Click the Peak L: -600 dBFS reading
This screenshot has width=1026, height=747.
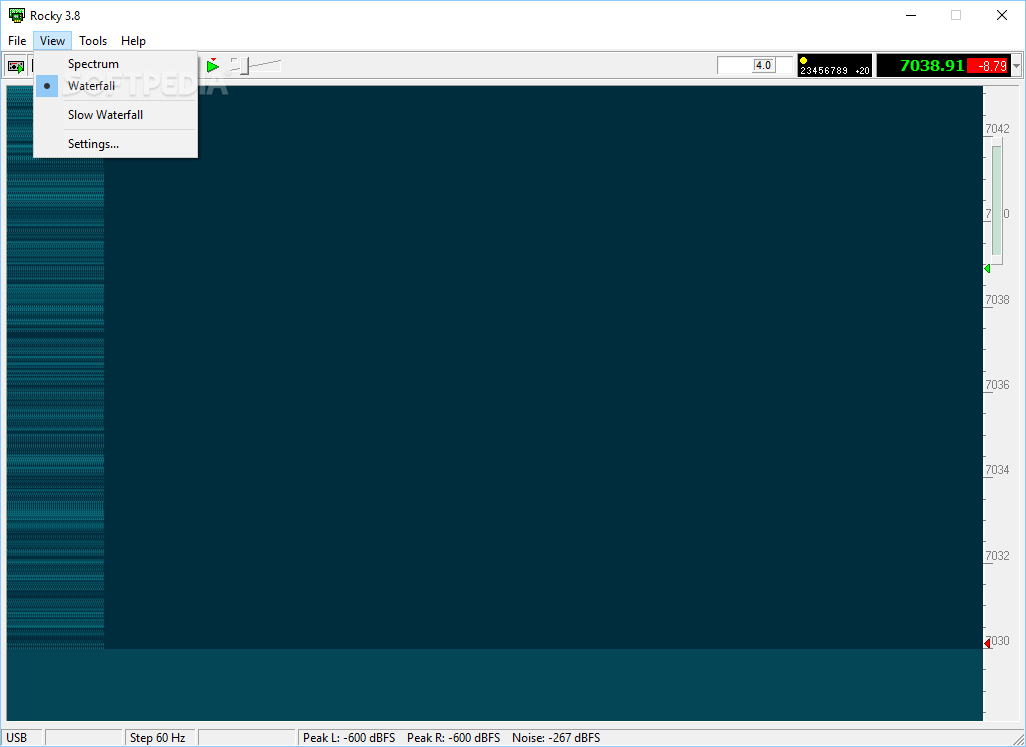[x=349, y=738]
